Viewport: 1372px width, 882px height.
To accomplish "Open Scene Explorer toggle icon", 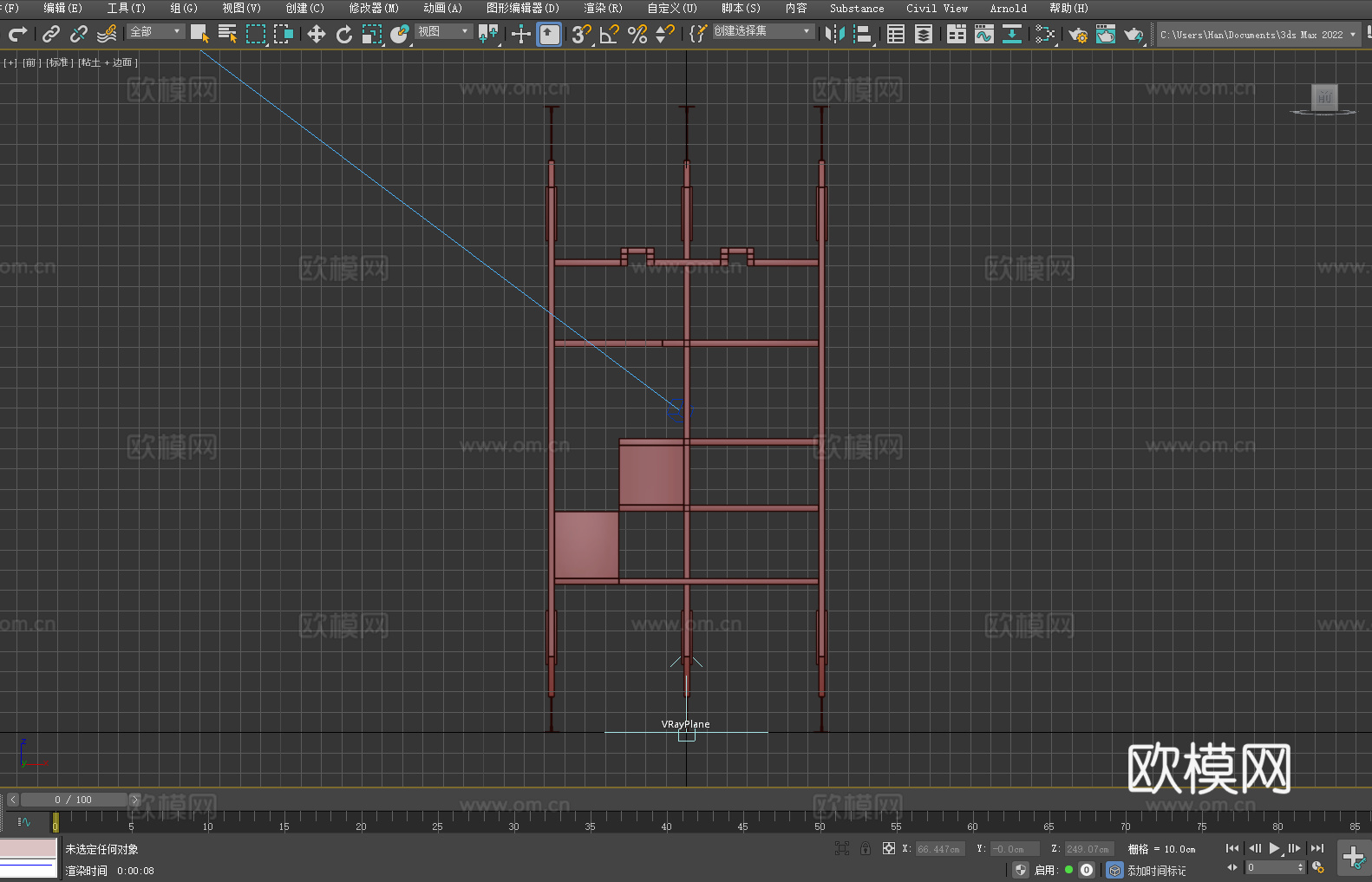I will (x=896, y=34).
